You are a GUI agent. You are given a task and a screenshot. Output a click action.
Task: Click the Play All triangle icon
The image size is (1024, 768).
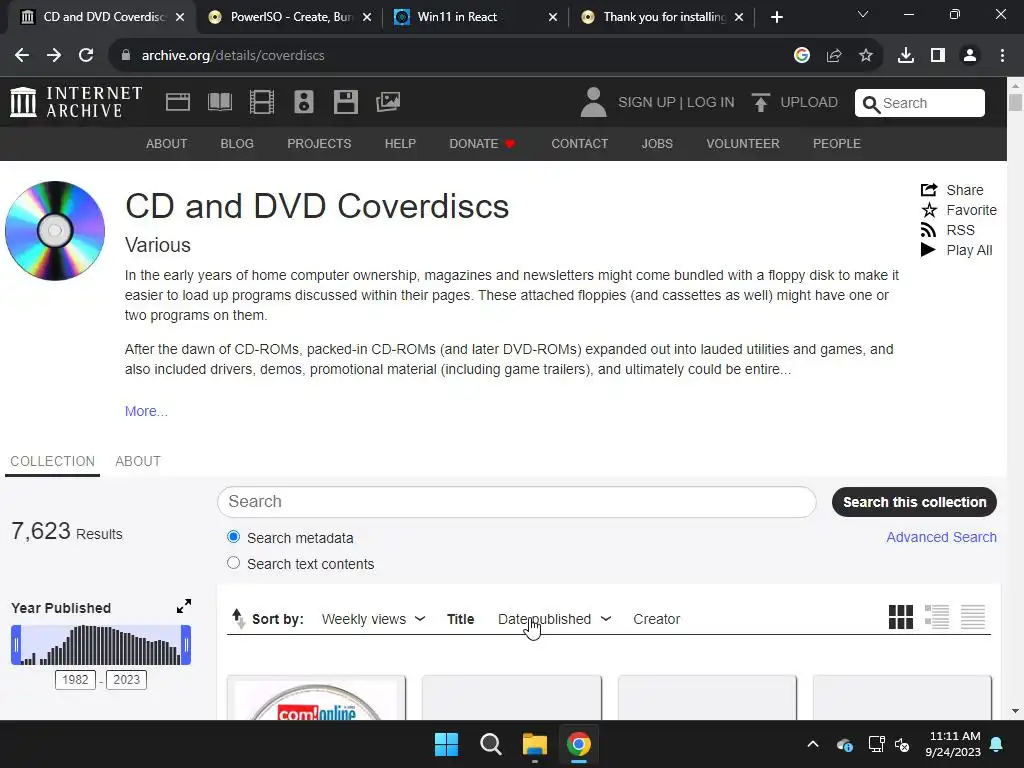click(x=928, y=249)
